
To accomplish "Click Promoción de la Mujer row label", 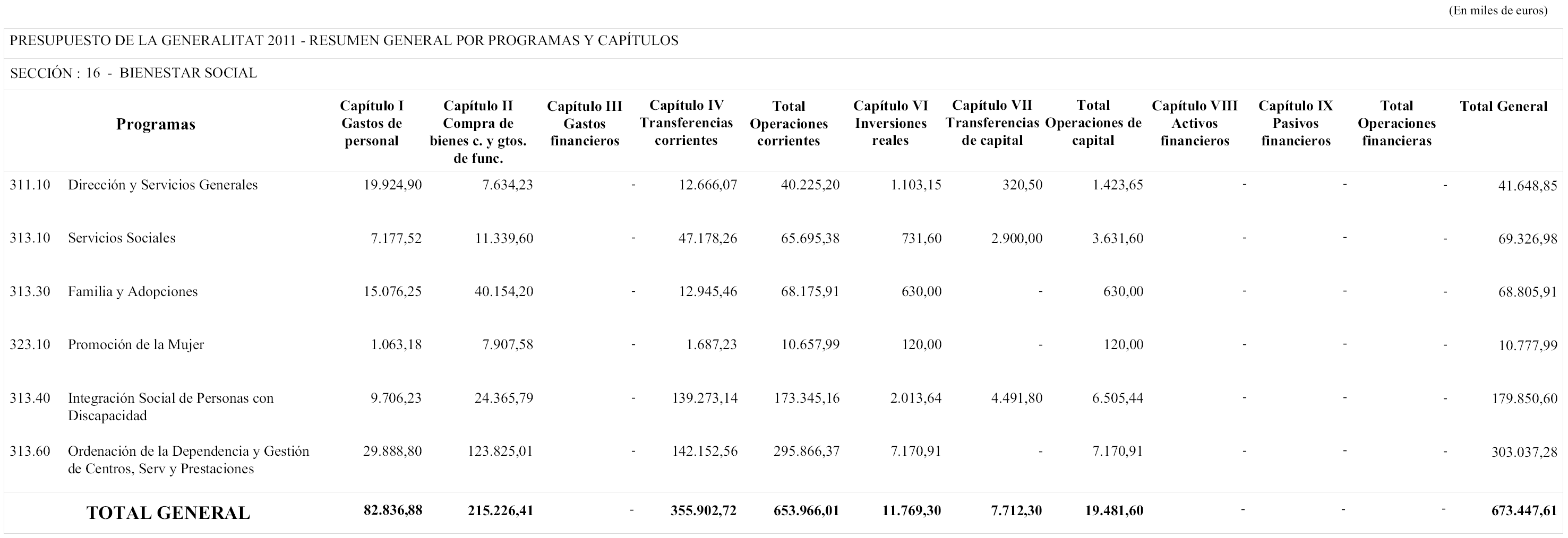I will coord(136,345).
